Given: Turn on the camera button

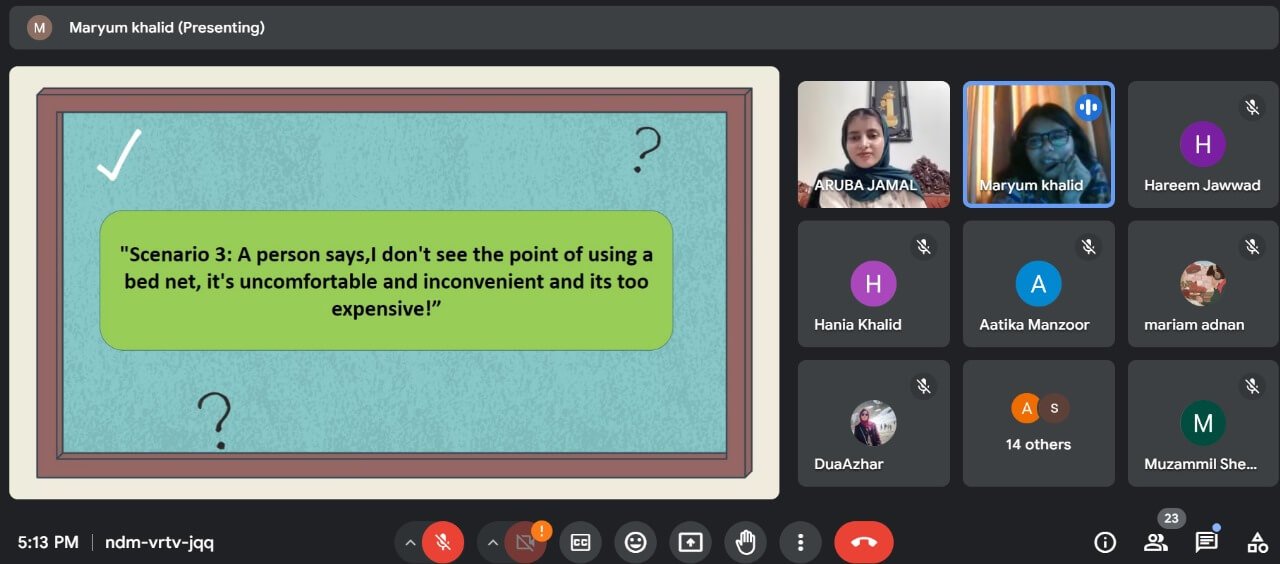Looking at the screenshot, I should click(525, 542).
